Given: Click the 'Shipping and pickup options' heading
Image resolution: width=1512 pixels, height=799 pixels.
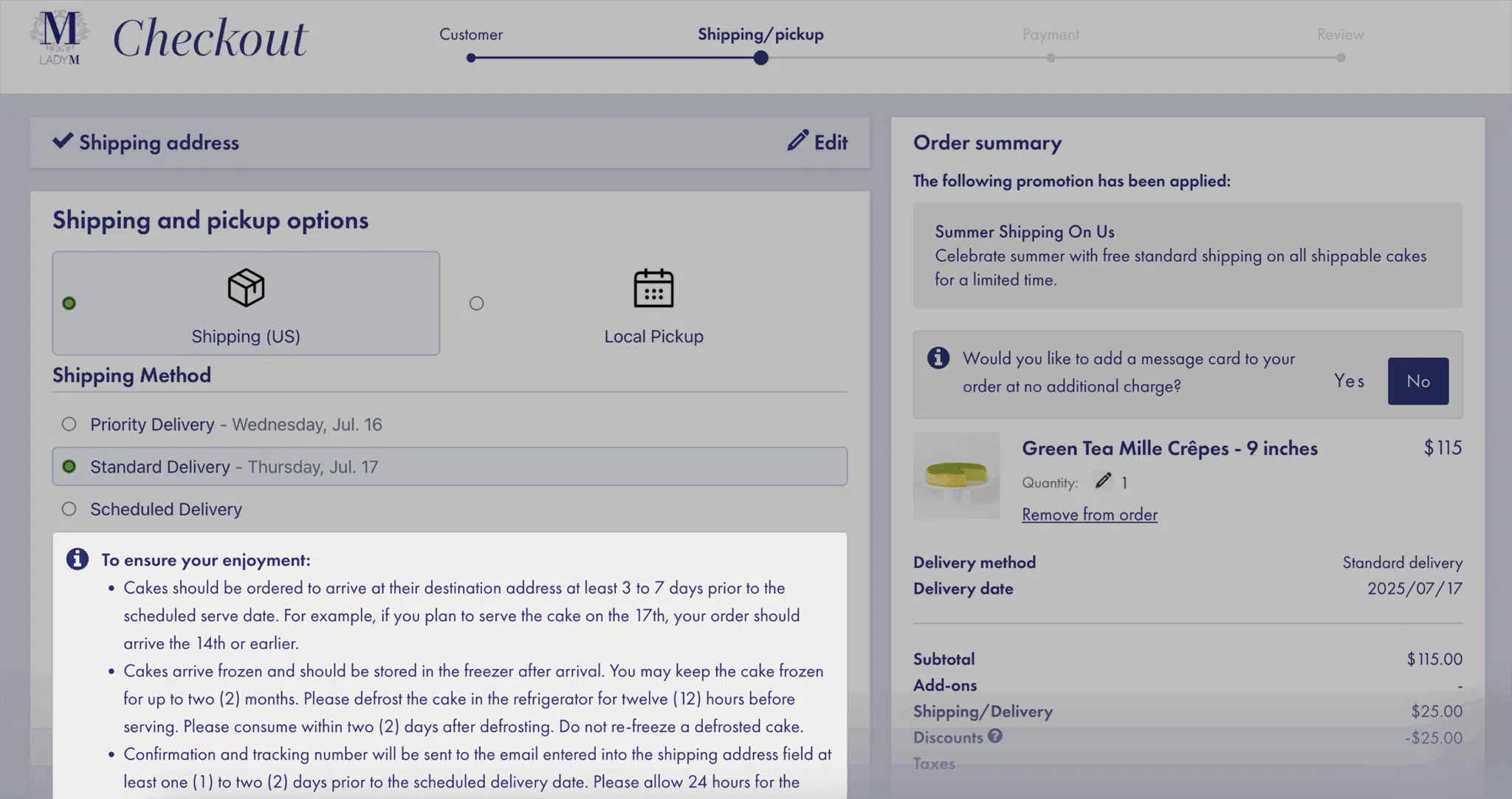Looking at the screenshot, I should click(x=210, y=220).
